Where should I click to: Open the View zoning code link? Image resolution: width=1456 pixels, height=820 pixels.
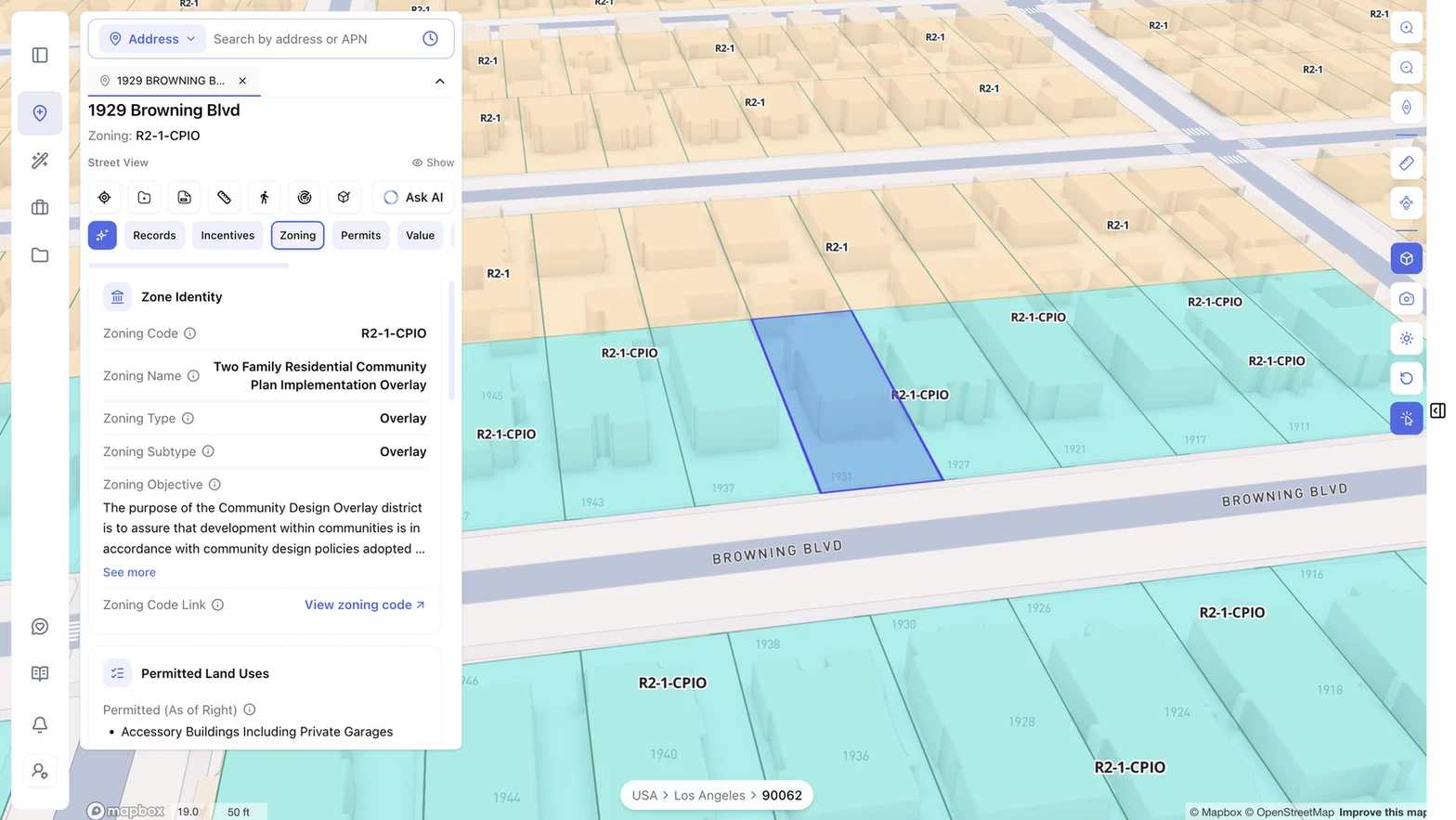pos(365,605)
